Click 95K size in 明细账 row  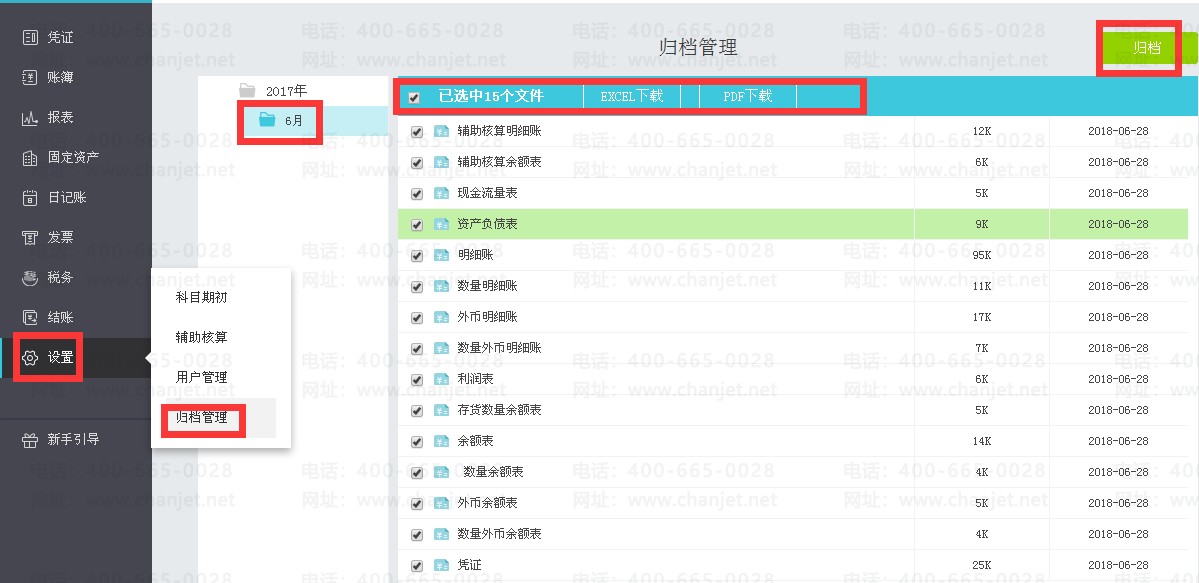point(982,255)
